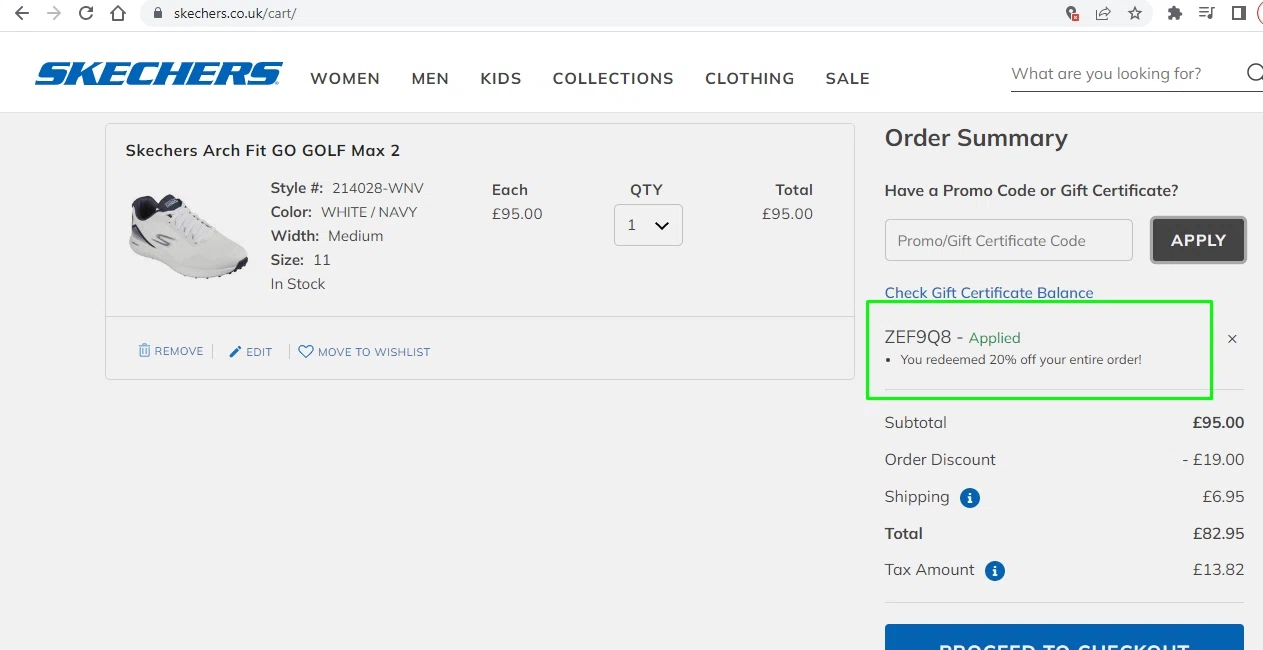Click the Total value £82.95

point(1218,534)
